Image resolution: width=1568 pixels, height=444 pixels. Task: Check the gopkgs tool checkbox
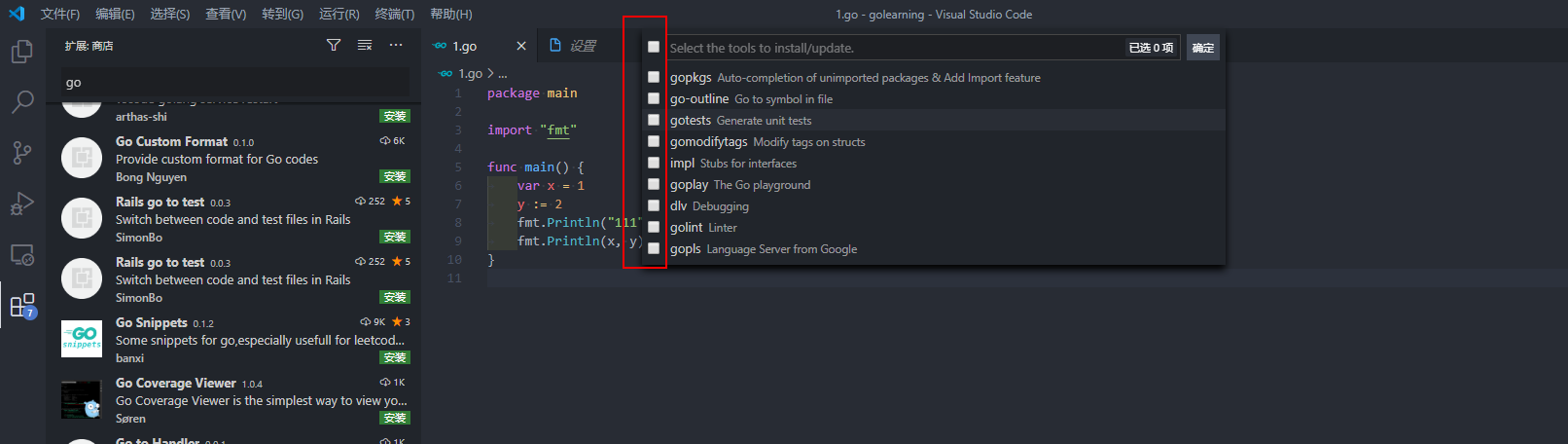tap(654, 77)
